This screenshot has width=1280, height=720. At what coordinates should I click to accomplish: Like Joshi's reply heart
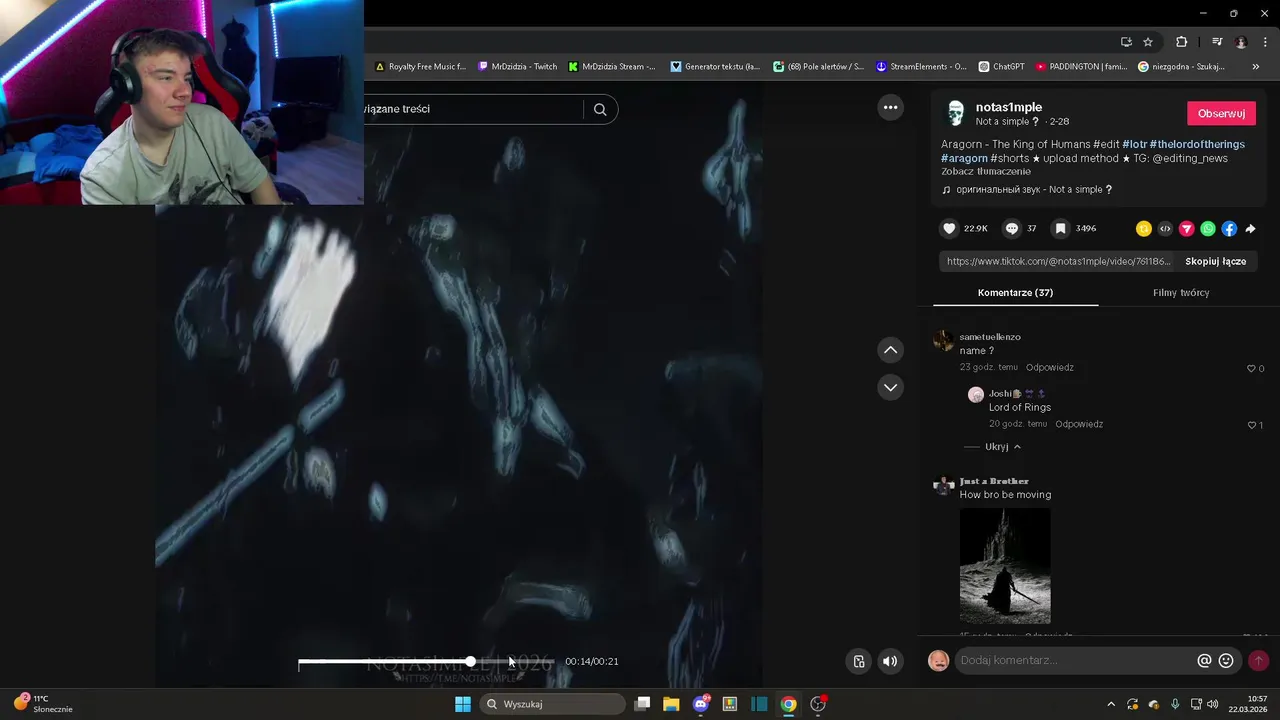pos(1250,425)
